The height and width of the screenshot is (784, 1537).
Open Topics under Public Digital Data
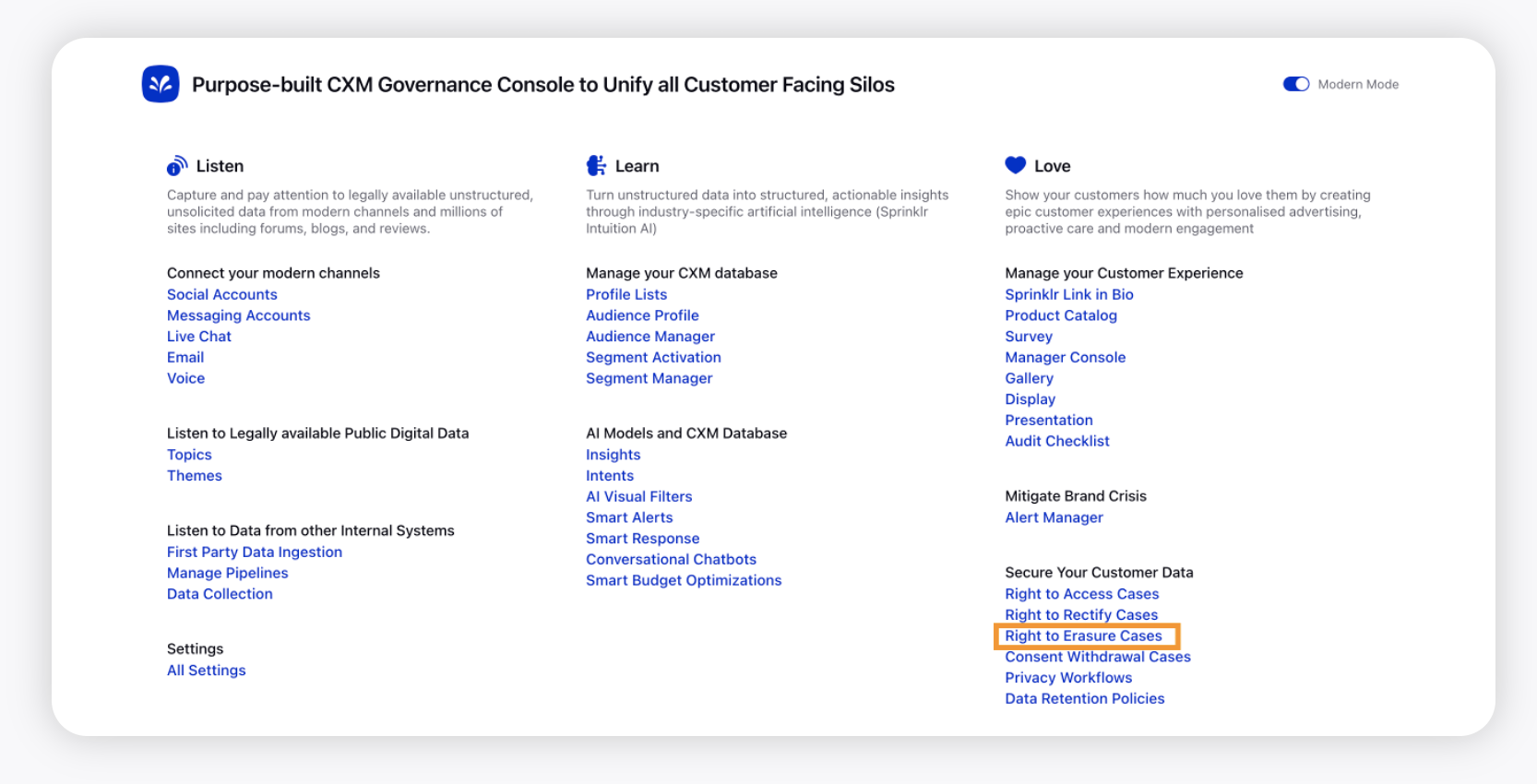[189, 455]
